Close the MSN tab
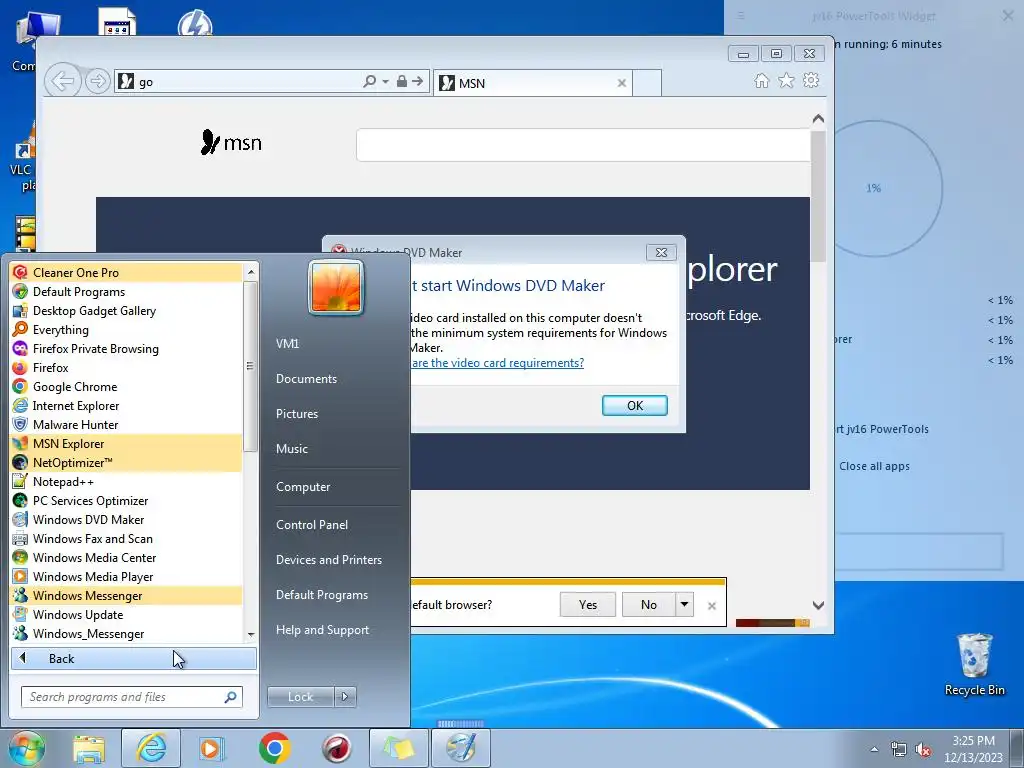Image resolution: width=1024 pixels, height=768 pixels. tap(622, 83)
